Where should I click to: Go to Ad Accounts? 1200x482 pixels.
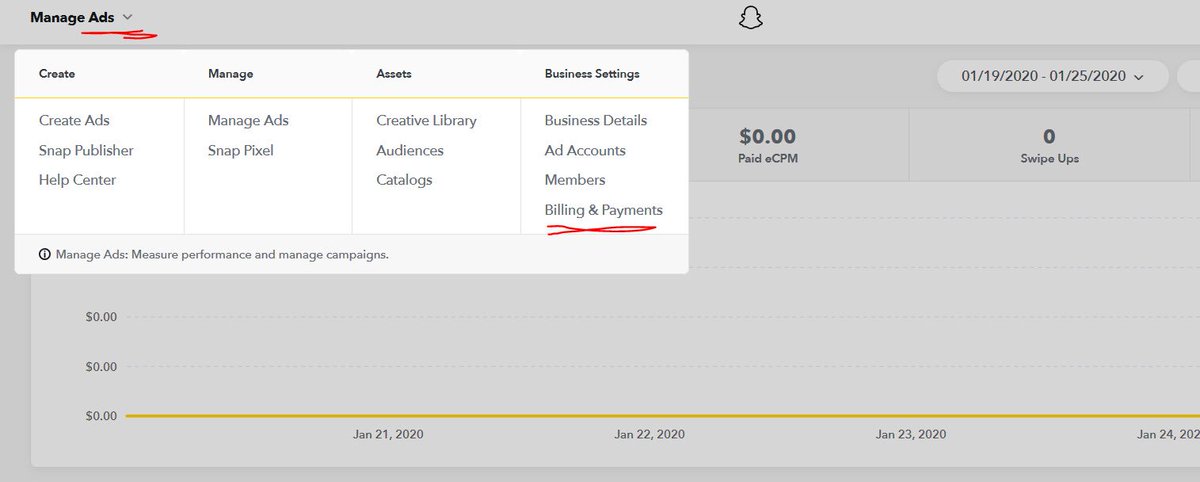point(585,150)
